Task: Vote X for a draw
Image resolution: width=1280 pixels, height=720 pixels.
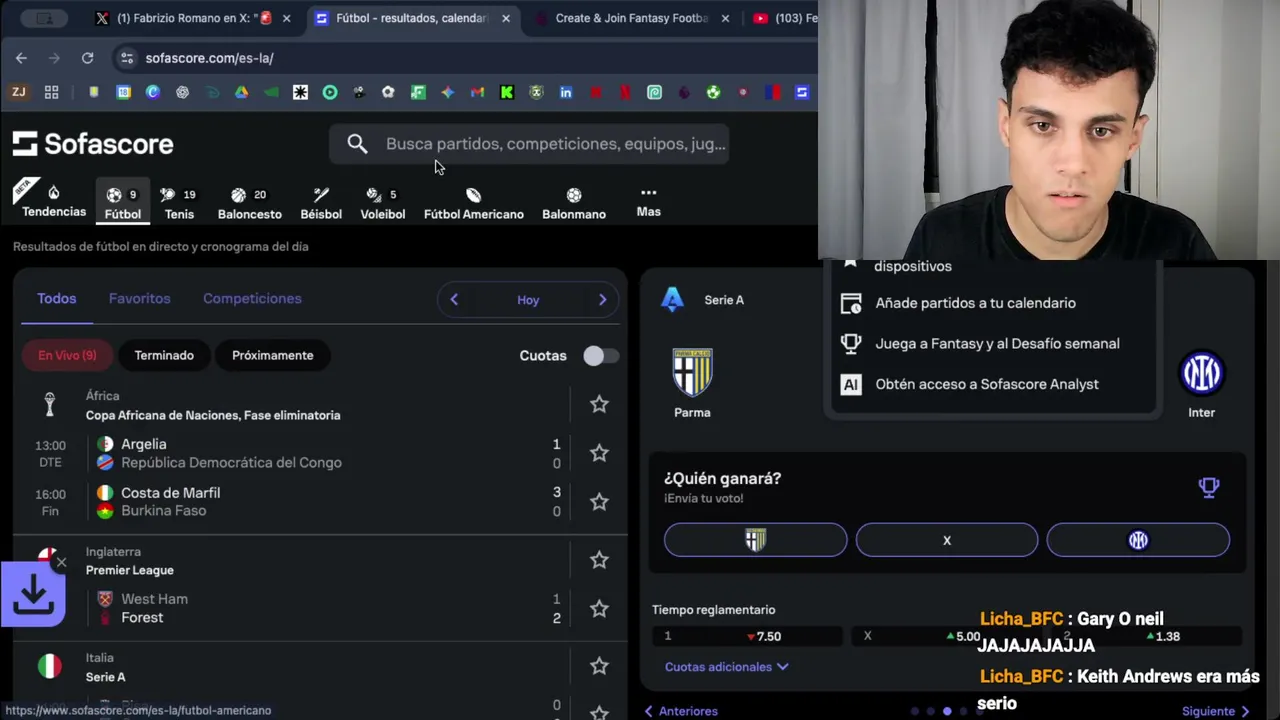Action: click(x=946, y=540)
